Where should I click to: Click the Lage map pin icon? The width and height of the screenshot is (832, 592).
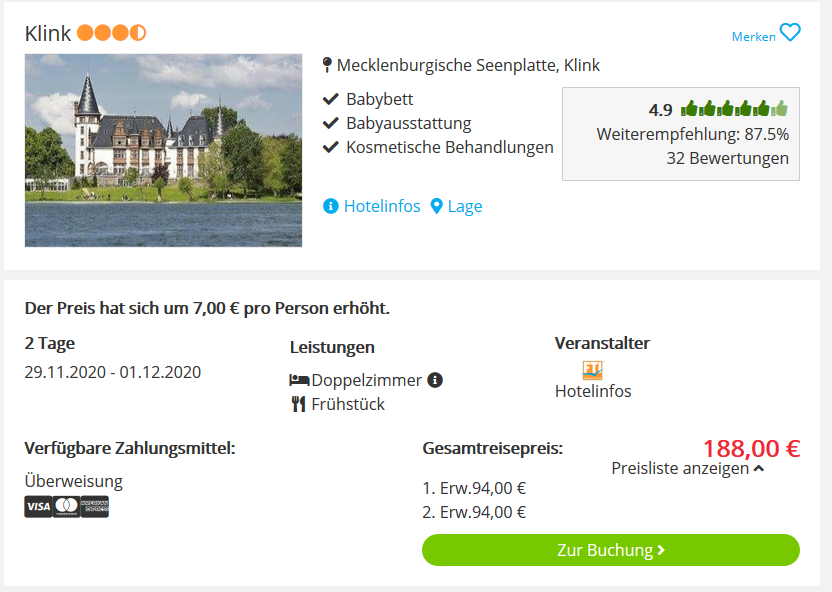(436, 206)
